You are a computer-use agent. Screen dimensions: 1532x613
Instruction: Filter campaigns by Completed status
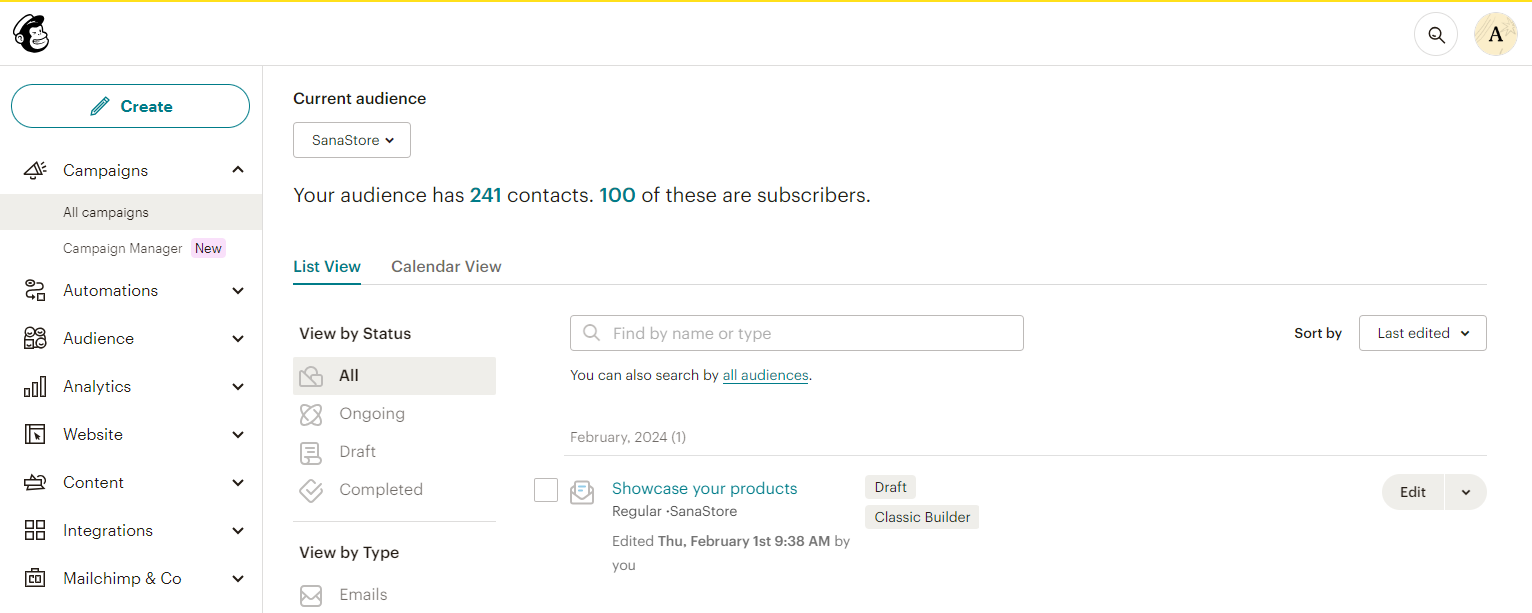pos(394,490)
